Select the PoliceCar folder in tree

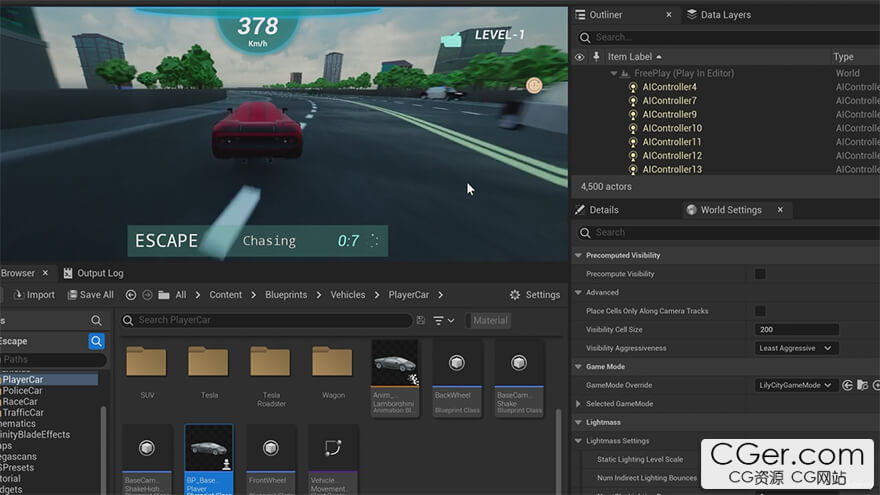pos(22,391)
